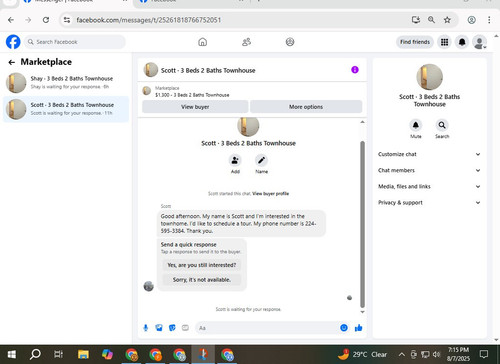Viewport: 500px width, 364px height.
Task: Click the browser back arrow
Action: point(11,20)
